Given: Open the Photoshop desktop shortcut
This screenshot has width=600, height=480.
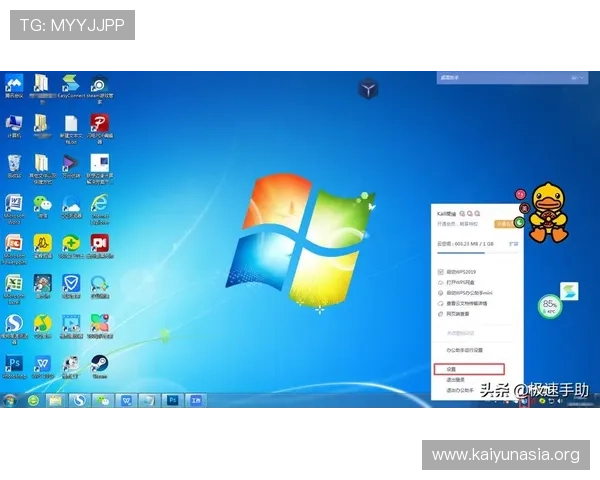Looking at the screenshot, I should pyautogui.click(x=15, y=363).
